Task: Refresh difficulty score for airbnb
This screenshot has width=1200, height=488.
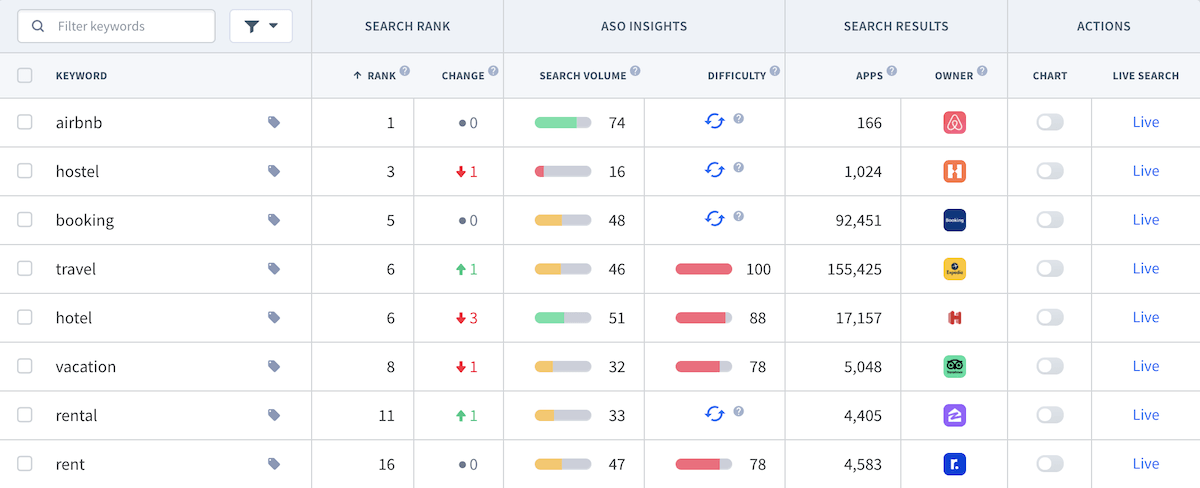Action: [714, 121]
